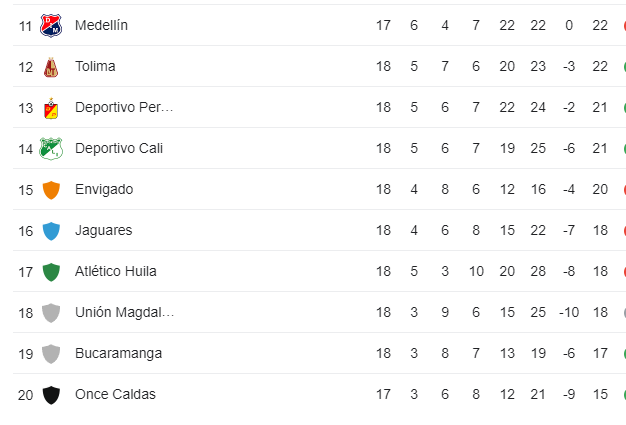Open the Envigado team page
The height and width of the screenshot is (425, 626).
pos(104,190)
